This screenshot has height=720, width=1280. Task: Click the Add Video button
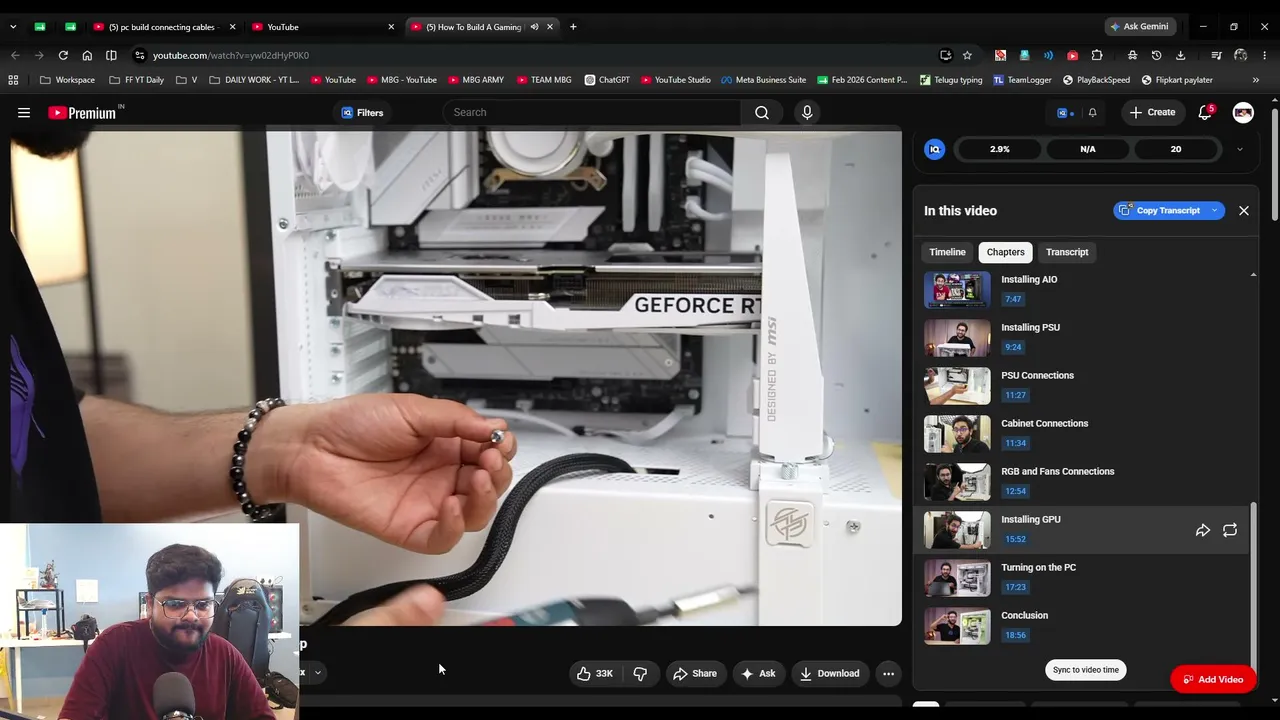[x=1213, y=680]
